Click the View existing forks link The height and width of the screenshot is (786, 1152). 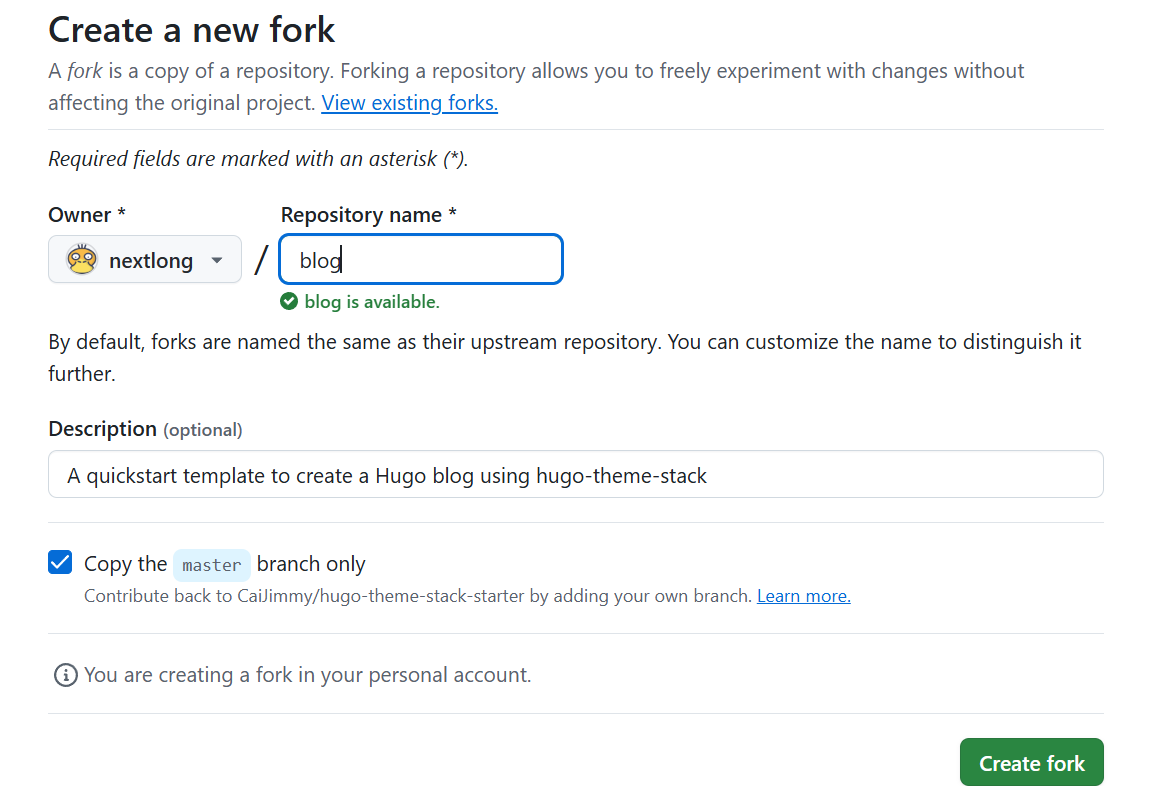[x=409, y=102]
